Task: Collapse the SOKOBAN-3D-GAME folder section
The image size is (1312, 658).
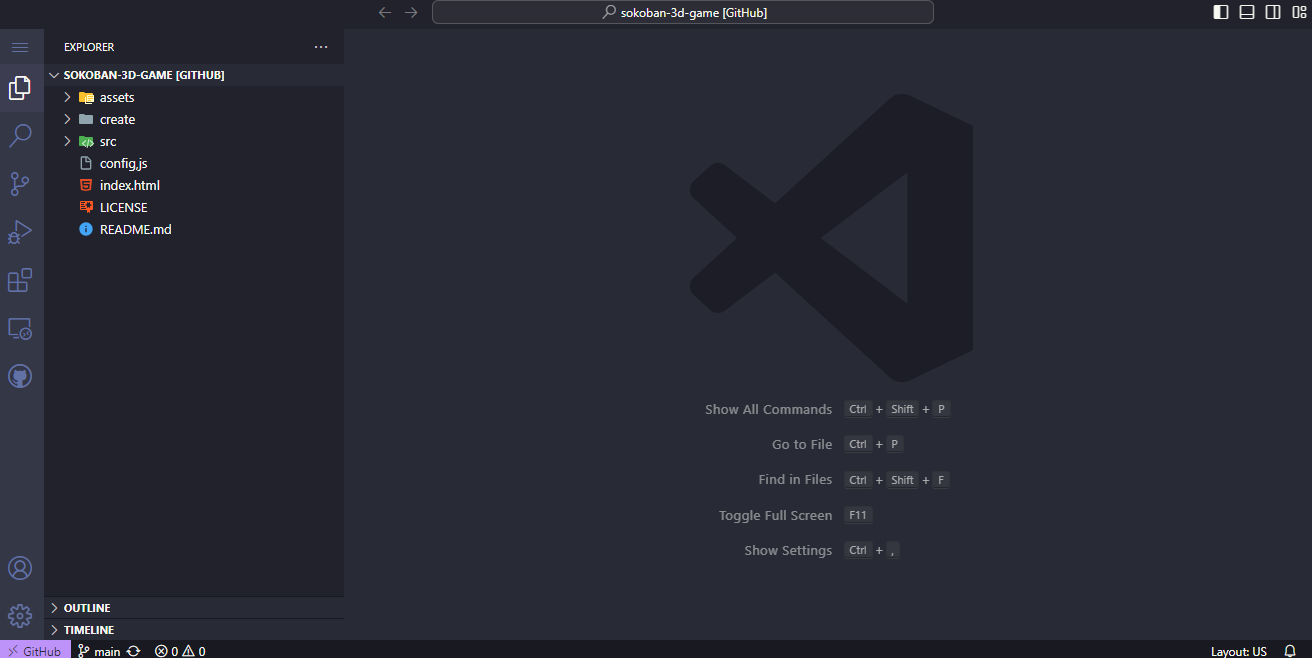Action: pos(194,75)
